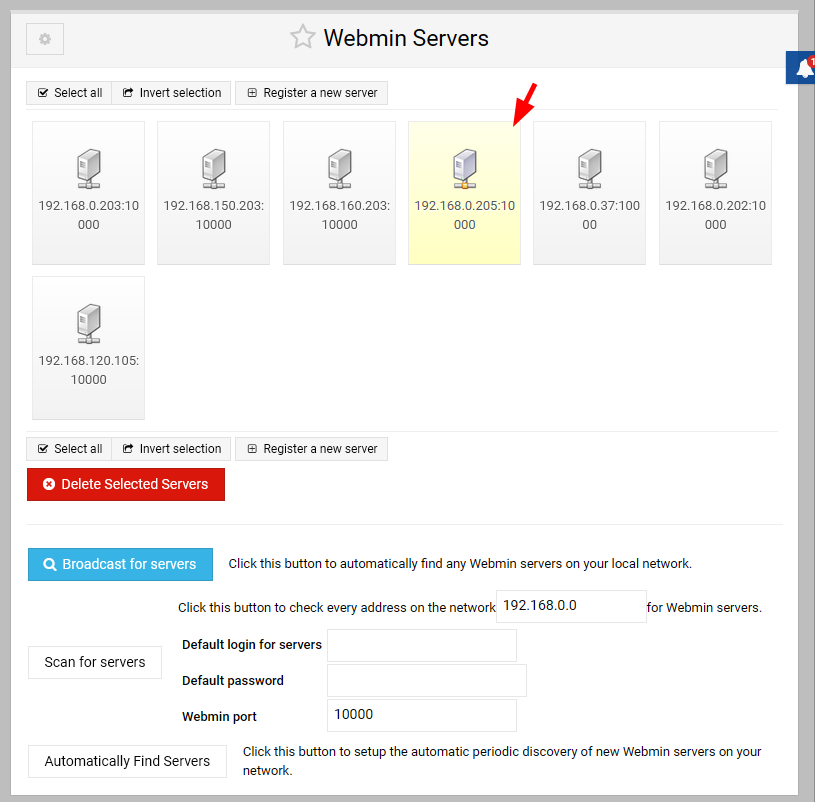815x802 pixels.
Task: Click top Select all button
Action: tap(69, 93)
